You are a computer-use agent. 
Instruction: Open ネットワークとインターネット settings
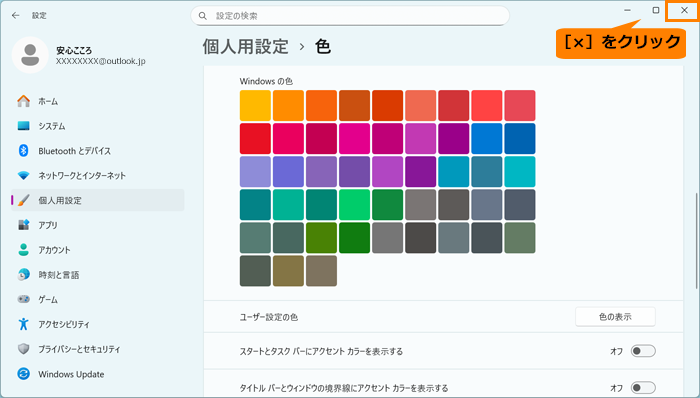[82, 176]
